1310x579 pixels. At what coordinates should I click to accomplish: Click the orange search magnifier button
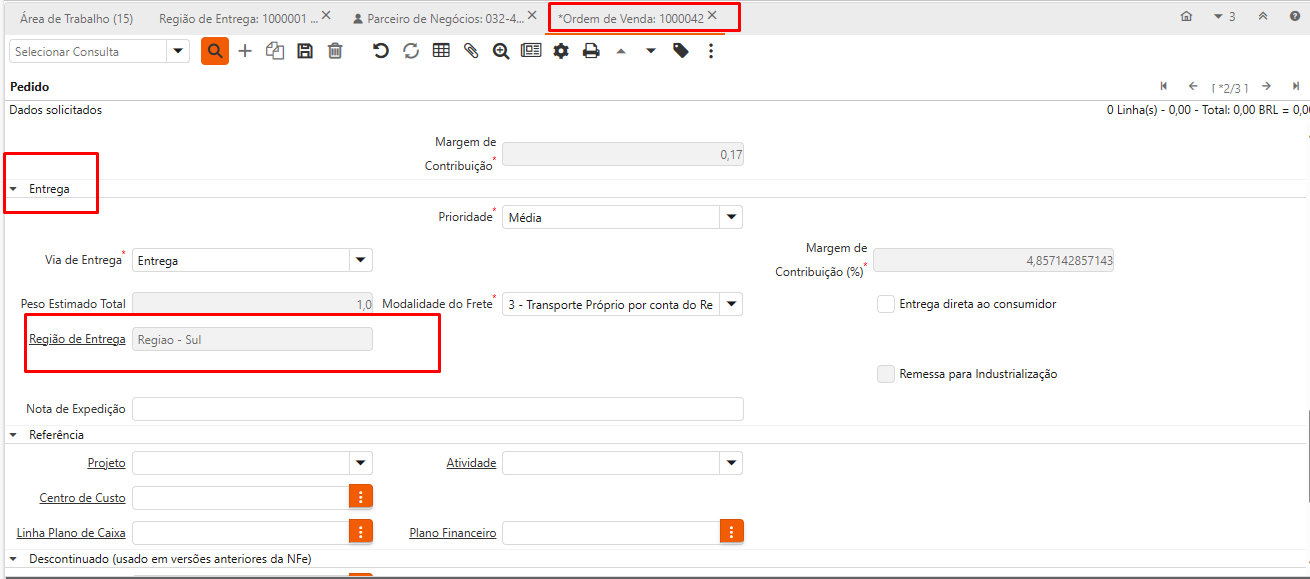(215, 51)
